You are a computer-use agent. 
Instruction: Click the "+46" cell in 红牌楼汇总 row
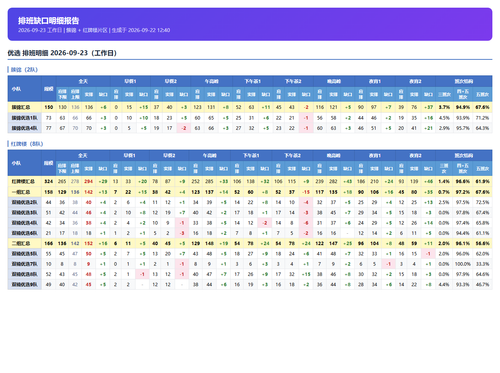click(x=428, y=182)
